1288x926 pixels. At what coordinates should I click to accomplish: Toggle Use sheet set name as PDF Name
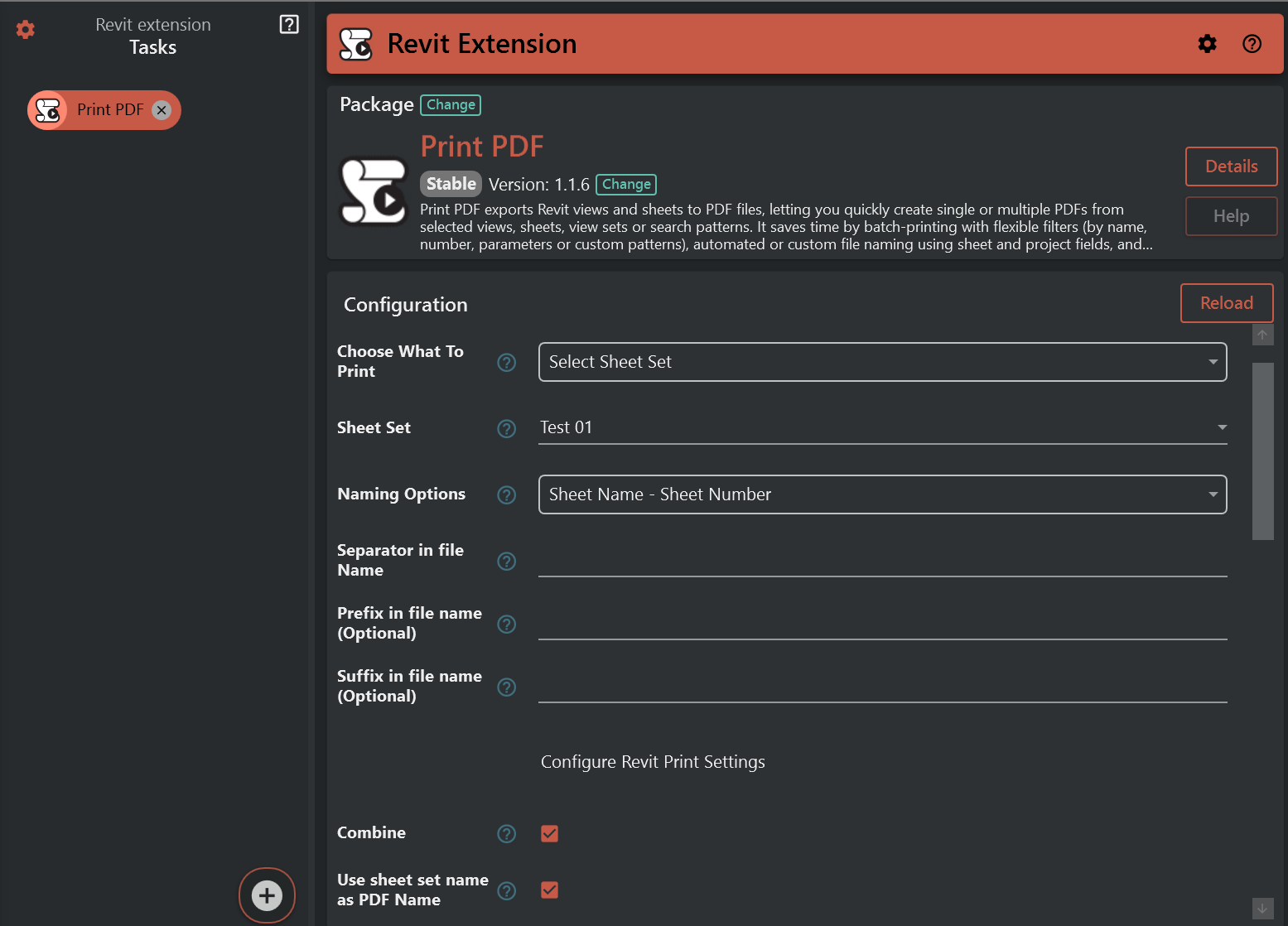pyautogui.click(x=549, y=890)
